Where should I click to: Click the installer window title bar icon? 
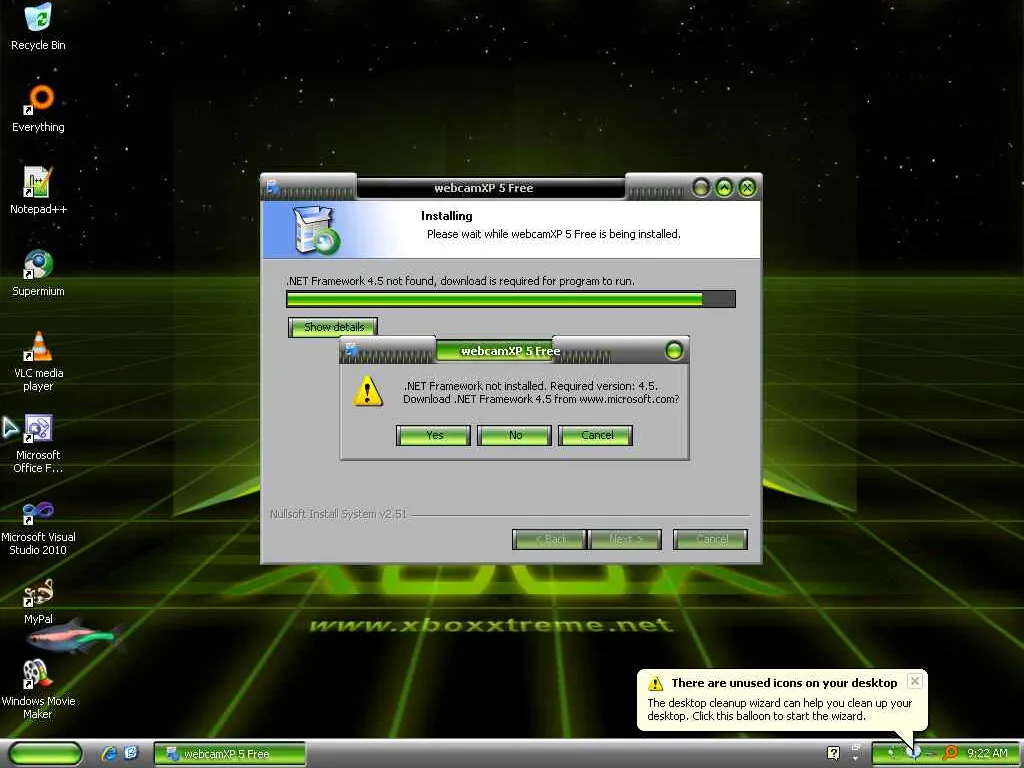tap(274, 187)
